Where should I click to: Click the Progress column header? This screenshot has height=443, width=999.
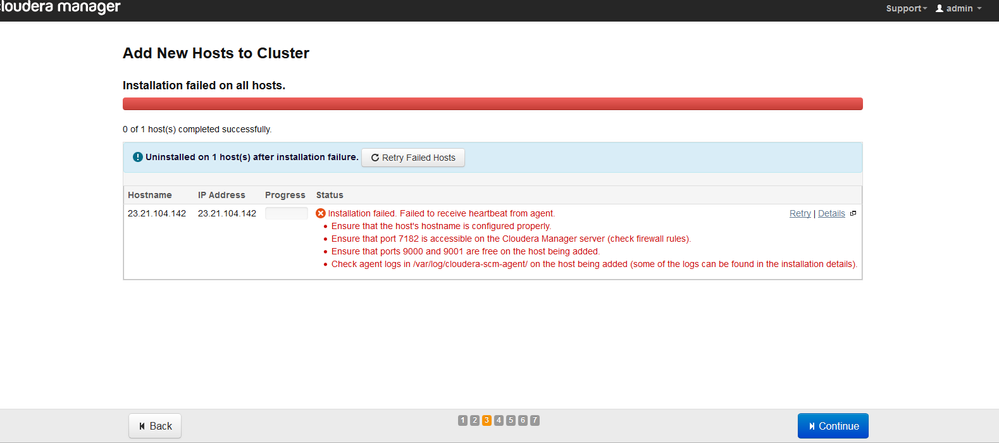(x=285, y=195)
